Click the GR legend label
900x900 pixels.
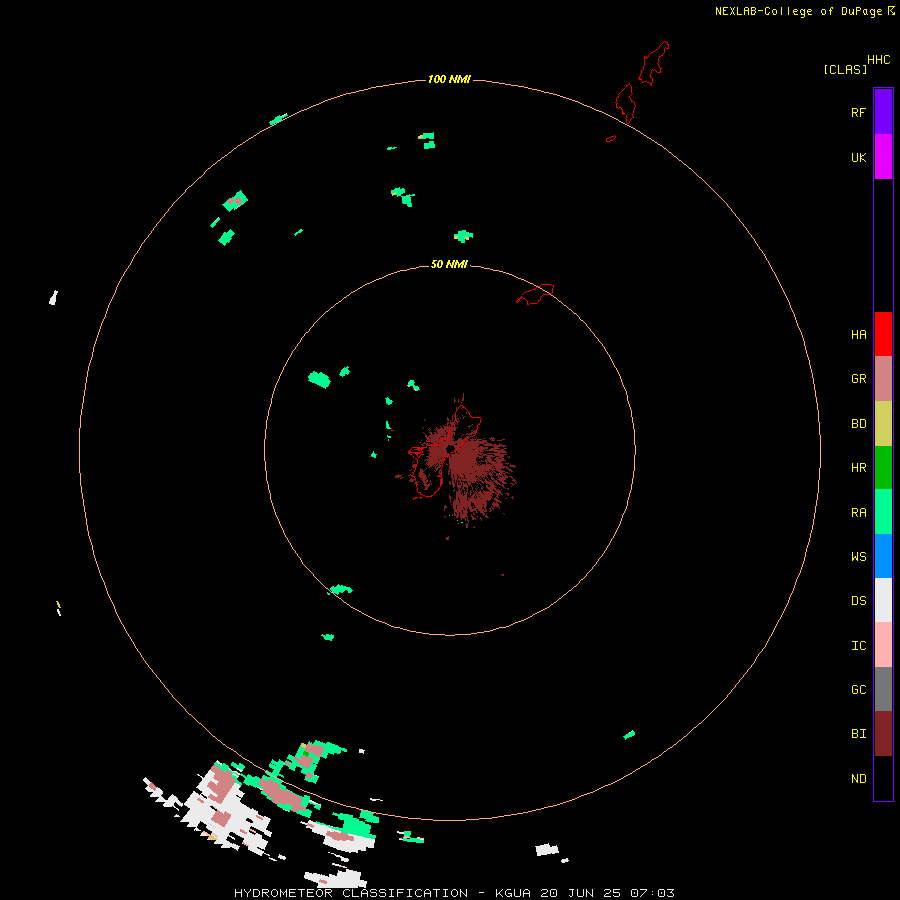[x=858, y=379]
